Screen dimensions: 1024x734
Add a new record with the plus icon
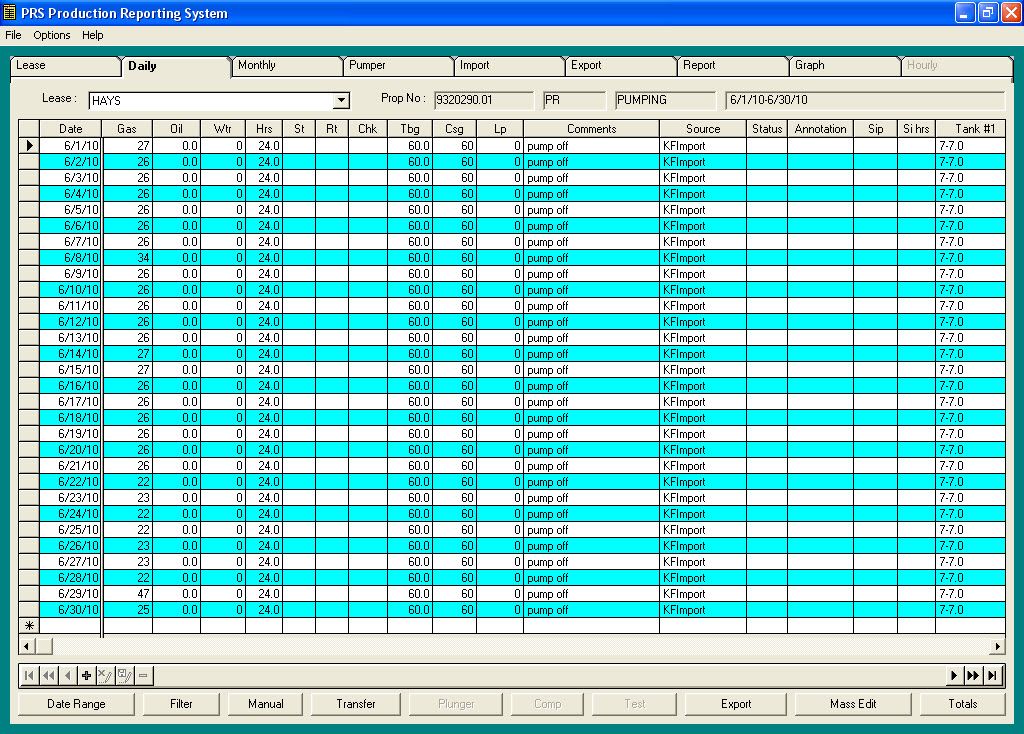[86, 675]
